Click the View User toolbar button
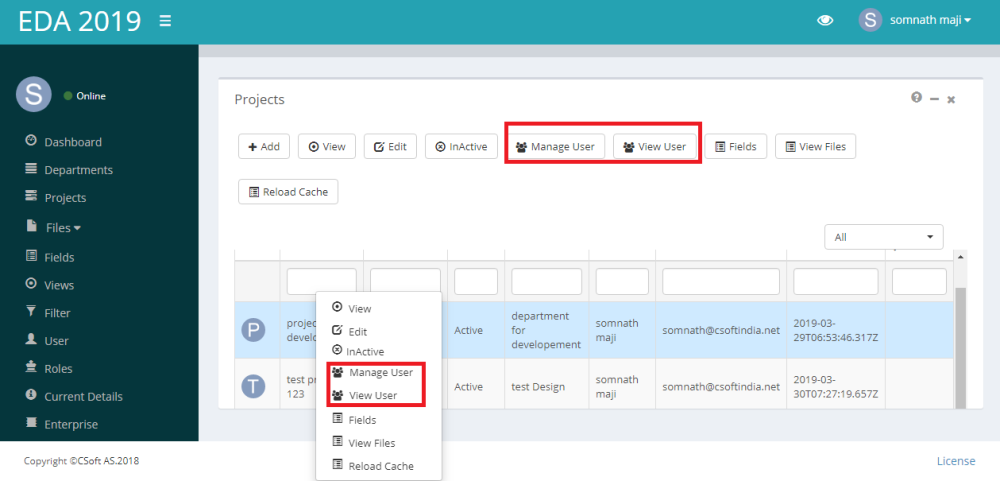The height and width of the screenshot is (481, 1000). click(x=654, y=146)
